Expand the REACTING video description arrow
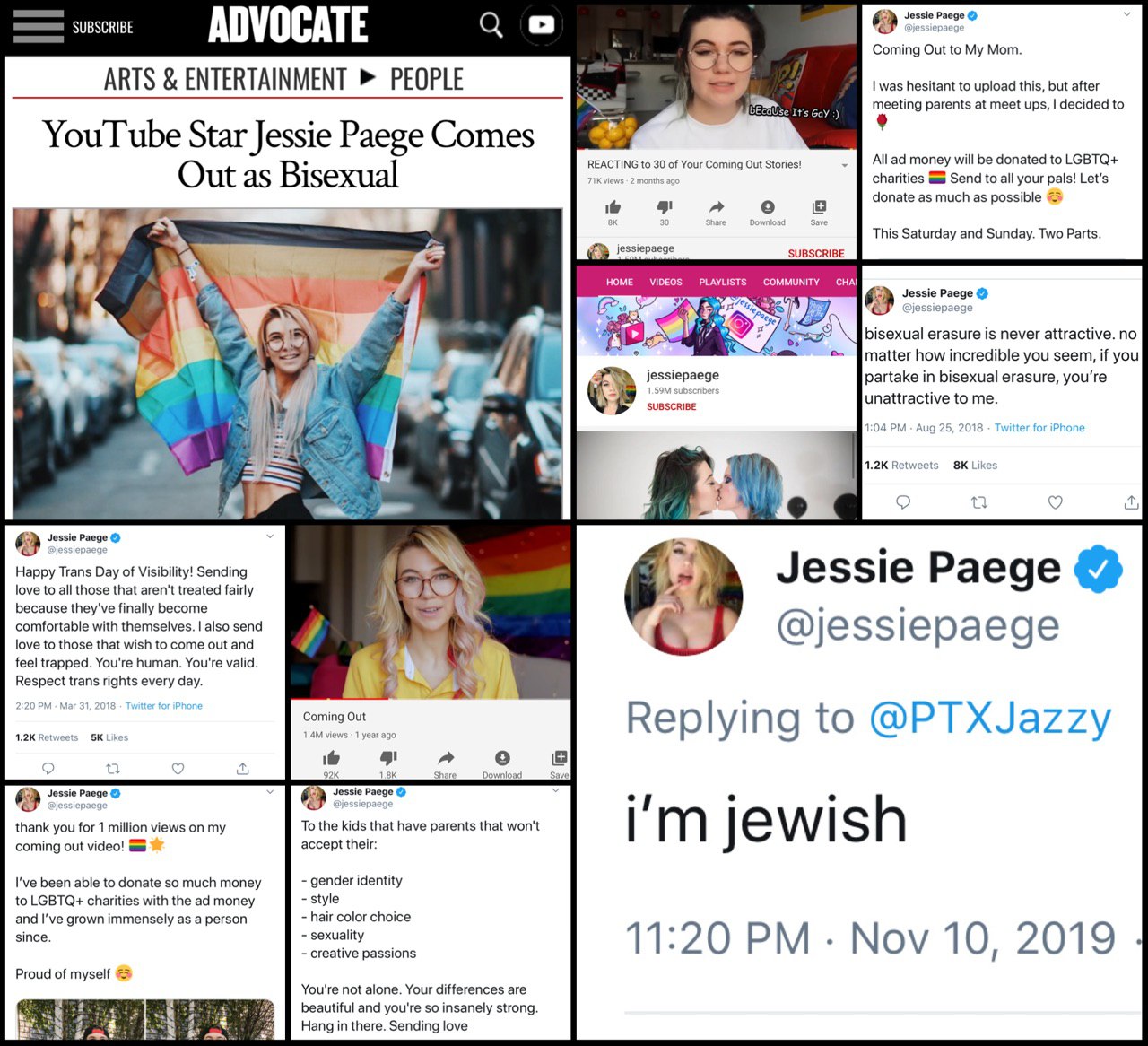Screen dimensions: 1148x1046 click(x=844, y=166)
